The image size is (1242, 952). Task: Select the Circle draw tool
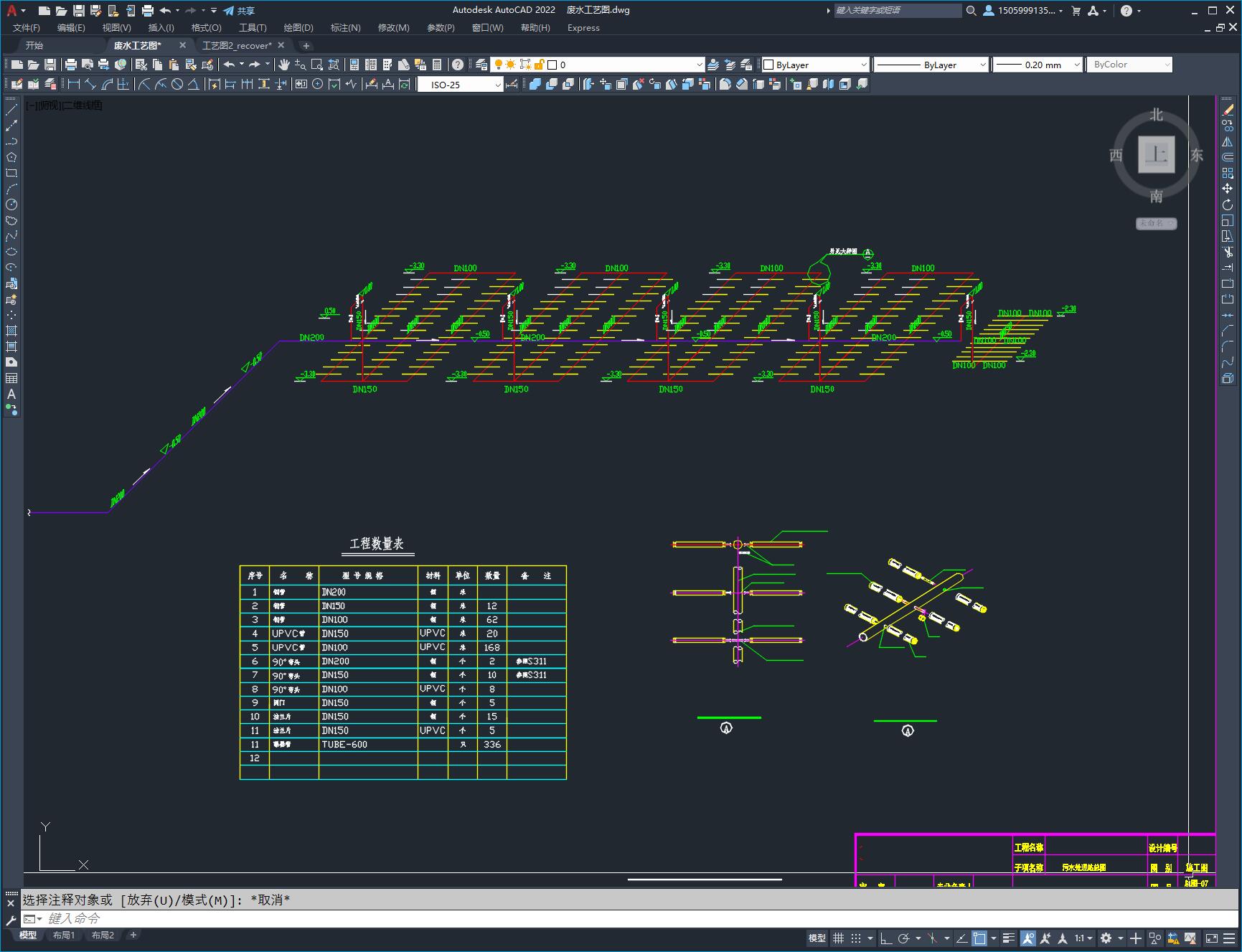(11, 204)
